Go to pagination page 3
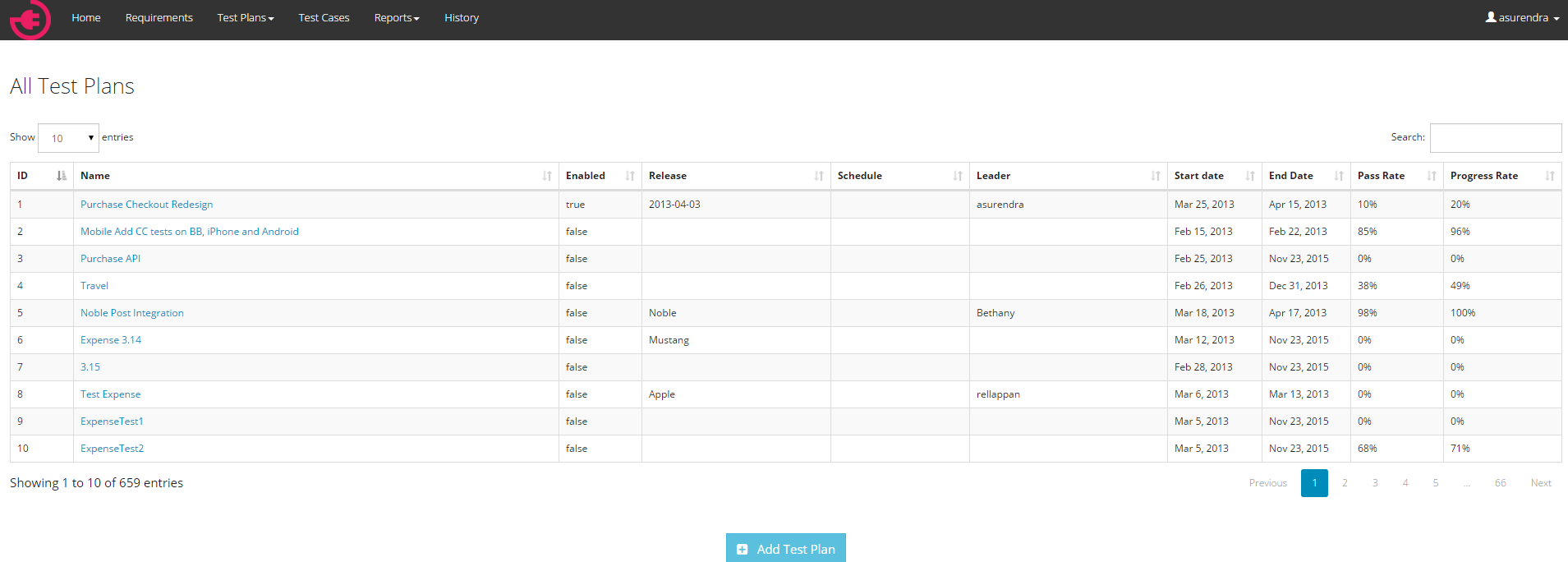The height and width of the screenshot is (562, 1568). (x=1375, y=483)
